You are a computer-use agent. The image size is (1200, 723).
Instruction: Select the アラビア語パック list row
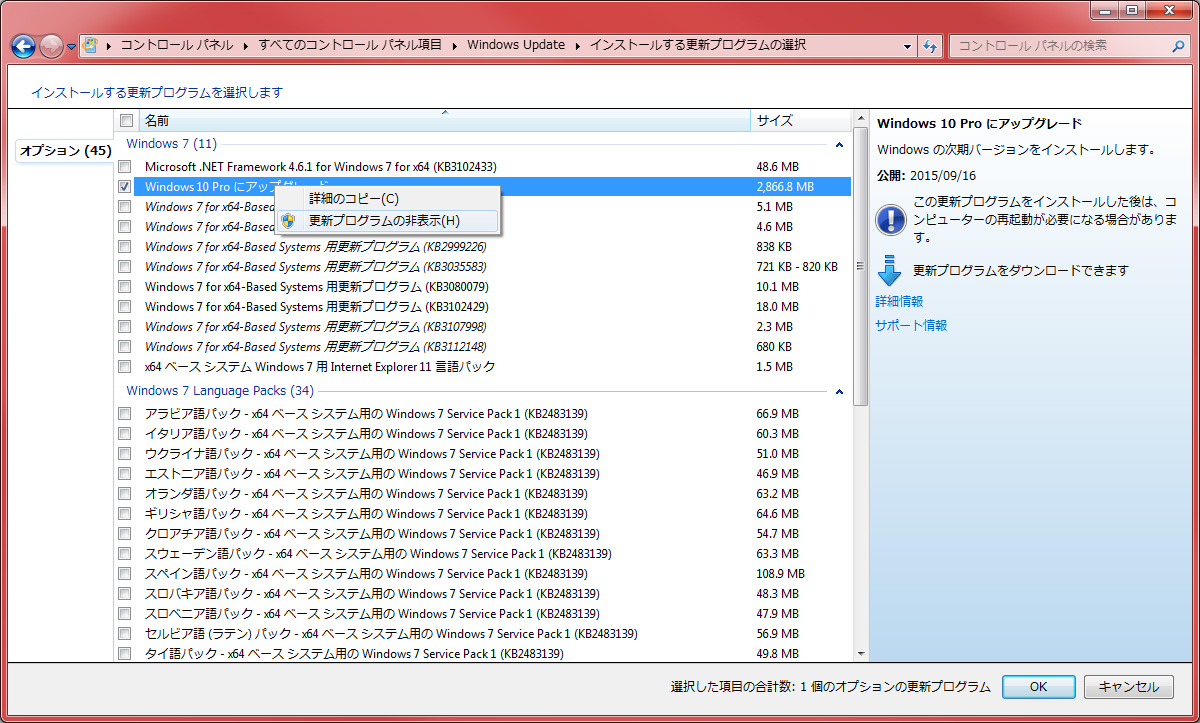click(484, 414)
